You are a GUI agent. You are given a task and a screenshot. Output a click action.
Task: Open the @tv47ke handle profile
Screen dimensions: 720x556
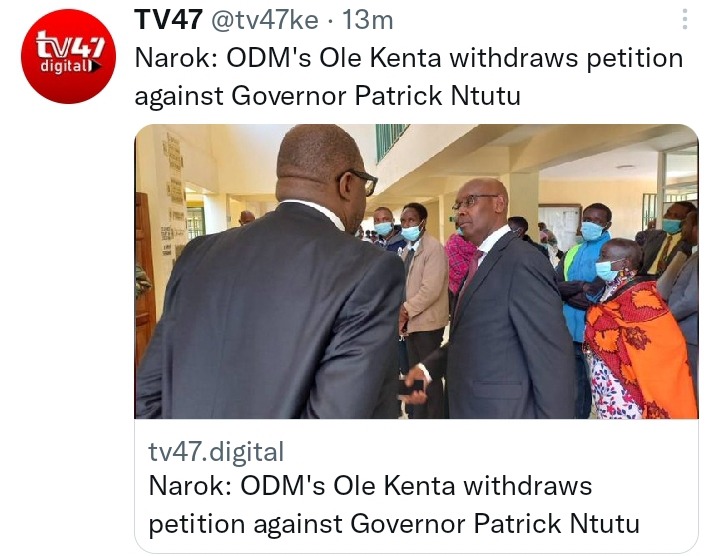coord(264,20)
